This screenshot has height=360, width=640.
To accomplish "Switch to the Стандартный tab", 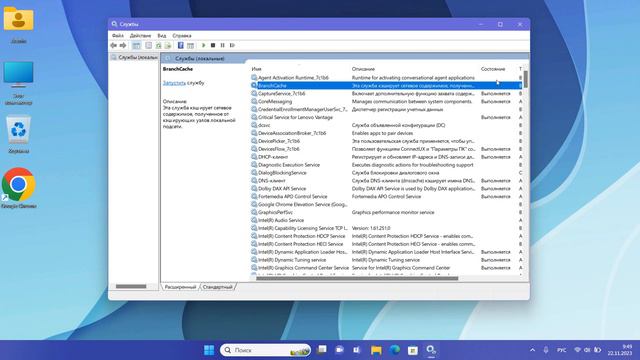I will click(x=218, y=287).
